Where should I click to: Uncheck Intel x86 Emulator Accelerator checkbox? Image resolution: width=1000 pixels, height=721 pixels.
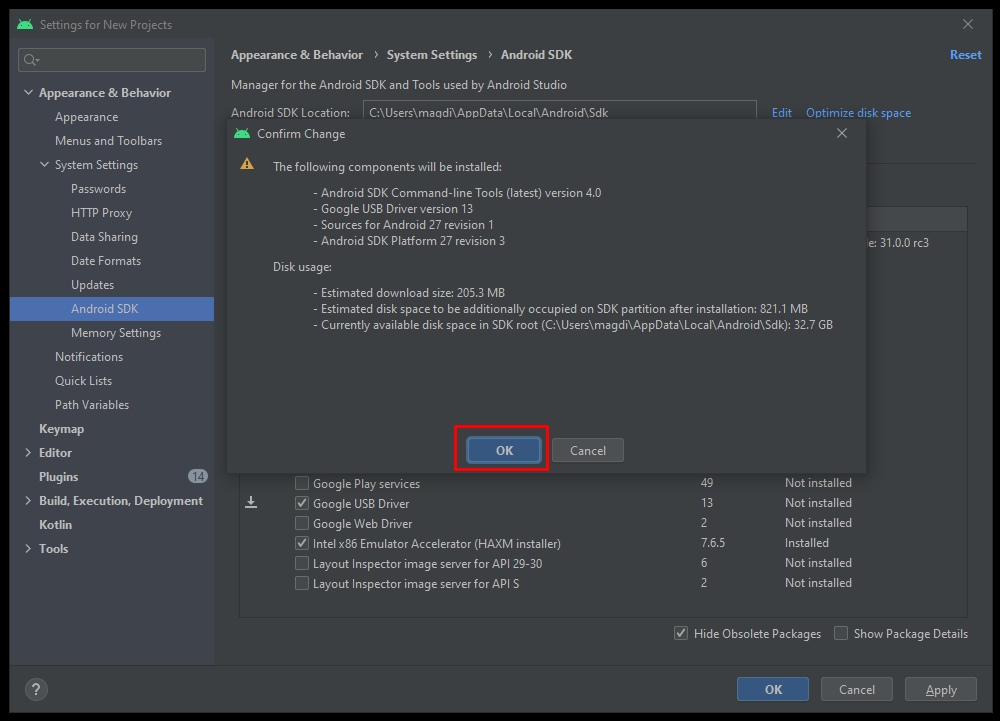point(302,543)
